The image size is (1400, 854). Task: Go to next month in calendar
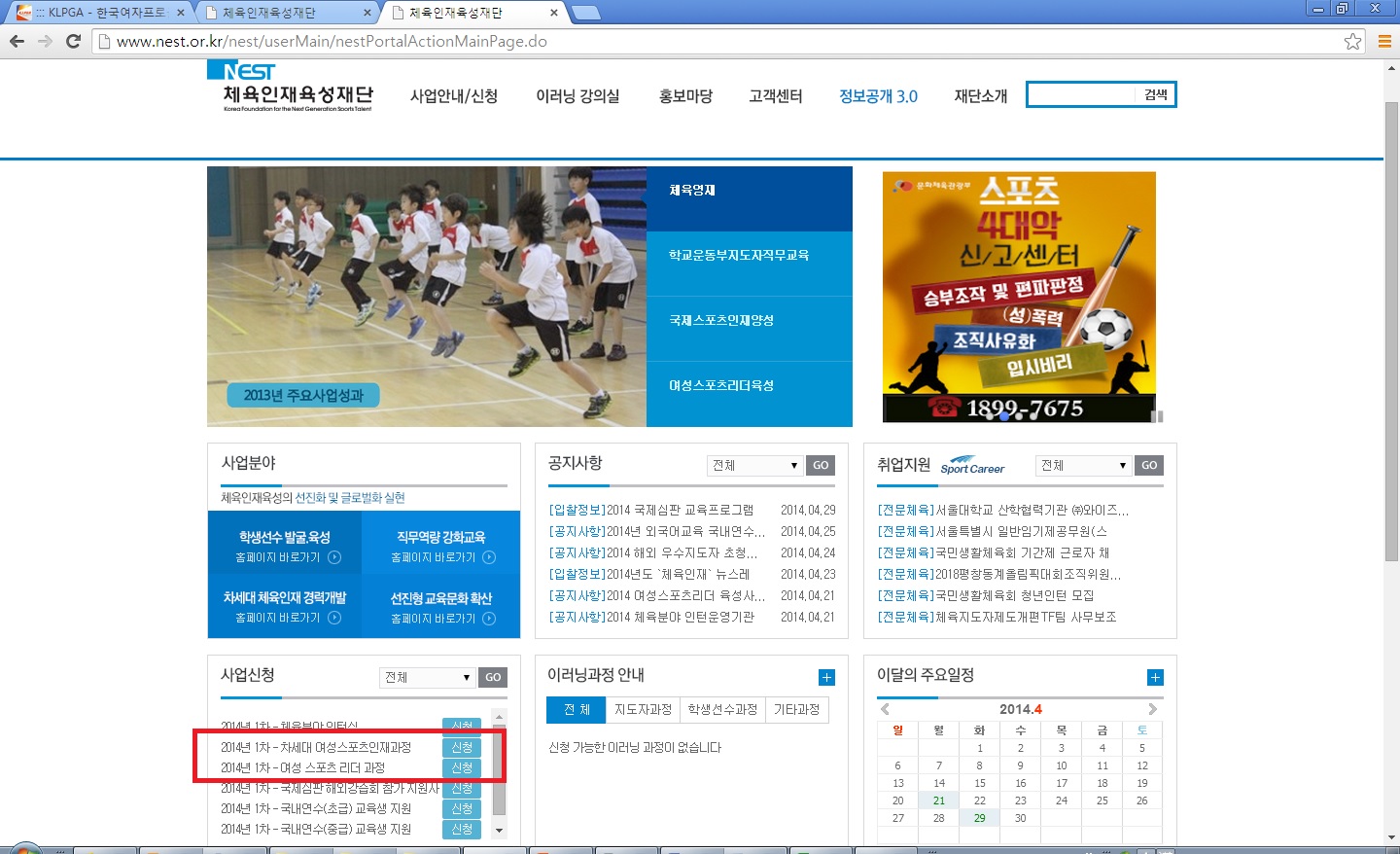(x=1153, y=709)
